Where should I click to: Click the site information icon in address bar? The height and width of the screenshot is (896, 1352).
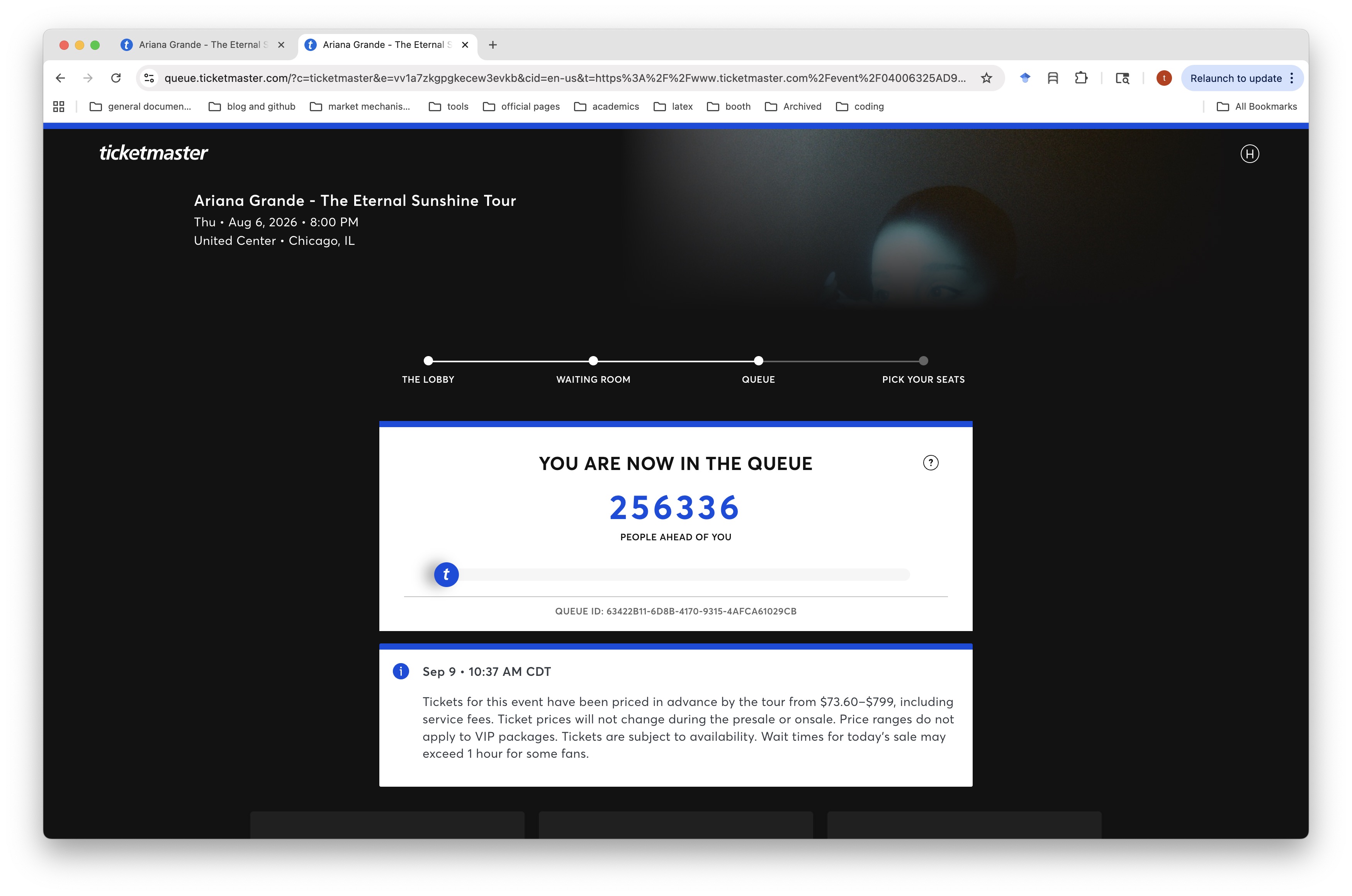149,78
